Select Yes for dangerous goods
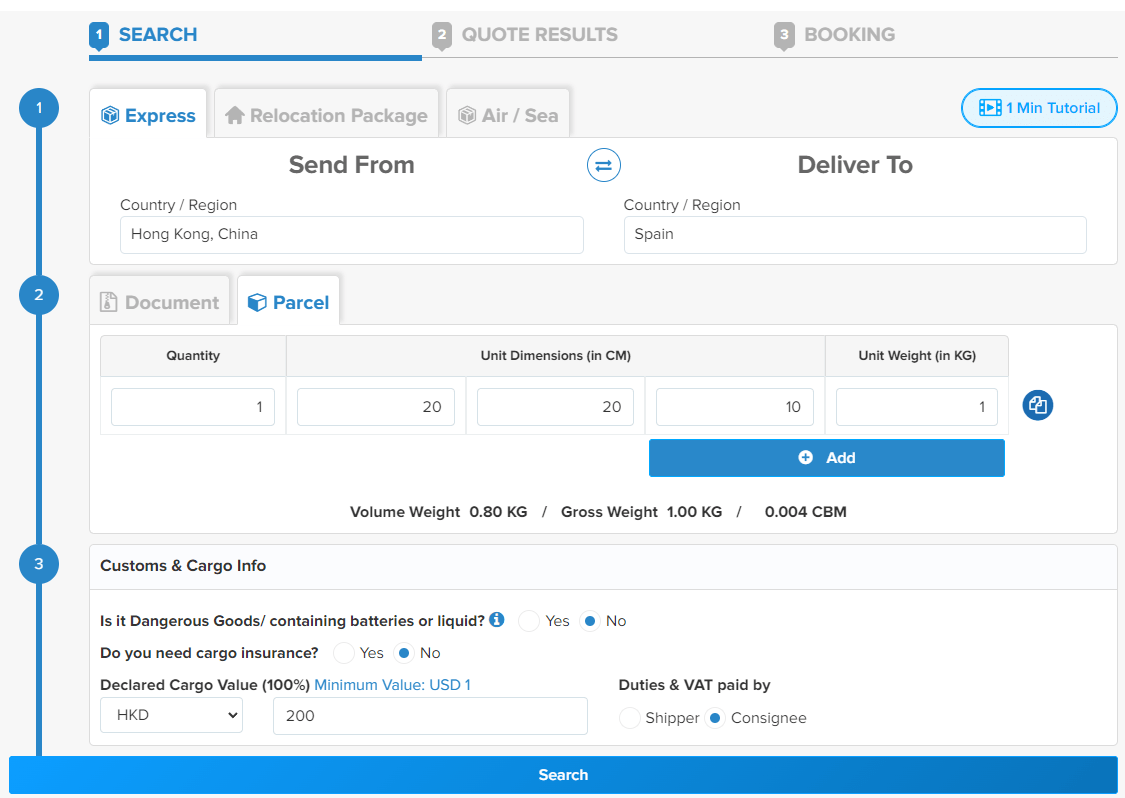Image resolution: width=1125 pixels, height=798 pixels. coord(529,621)
